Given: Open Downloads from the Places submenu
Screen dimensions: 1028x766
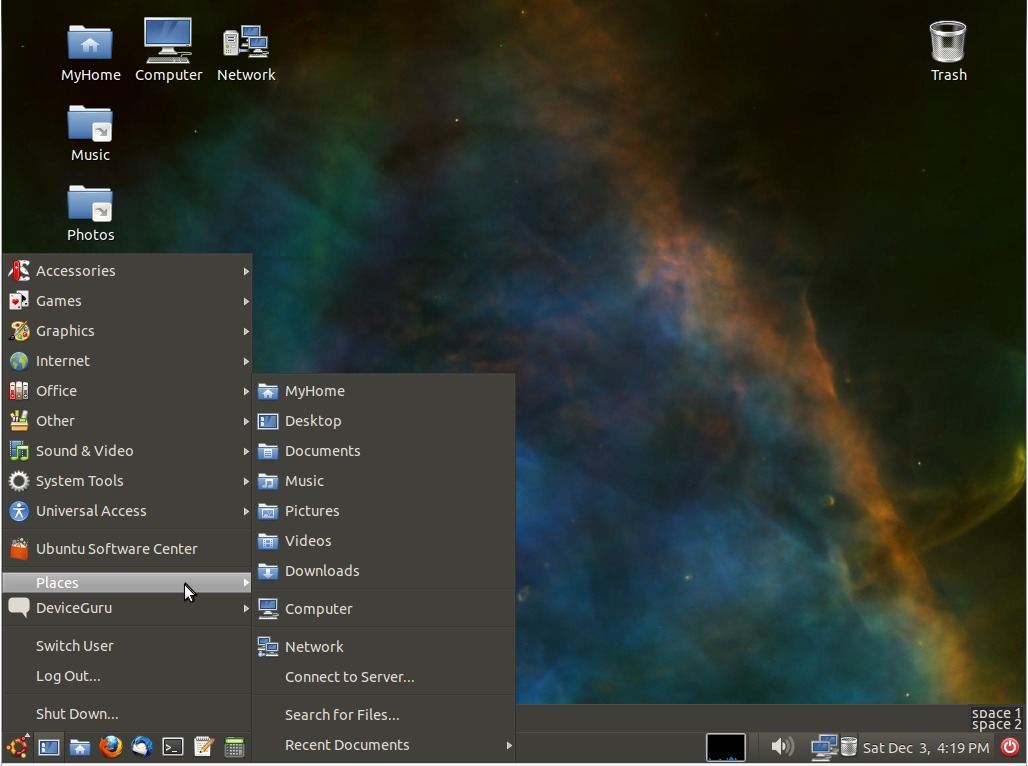Looking at the screenshot, I should [384, 571].
